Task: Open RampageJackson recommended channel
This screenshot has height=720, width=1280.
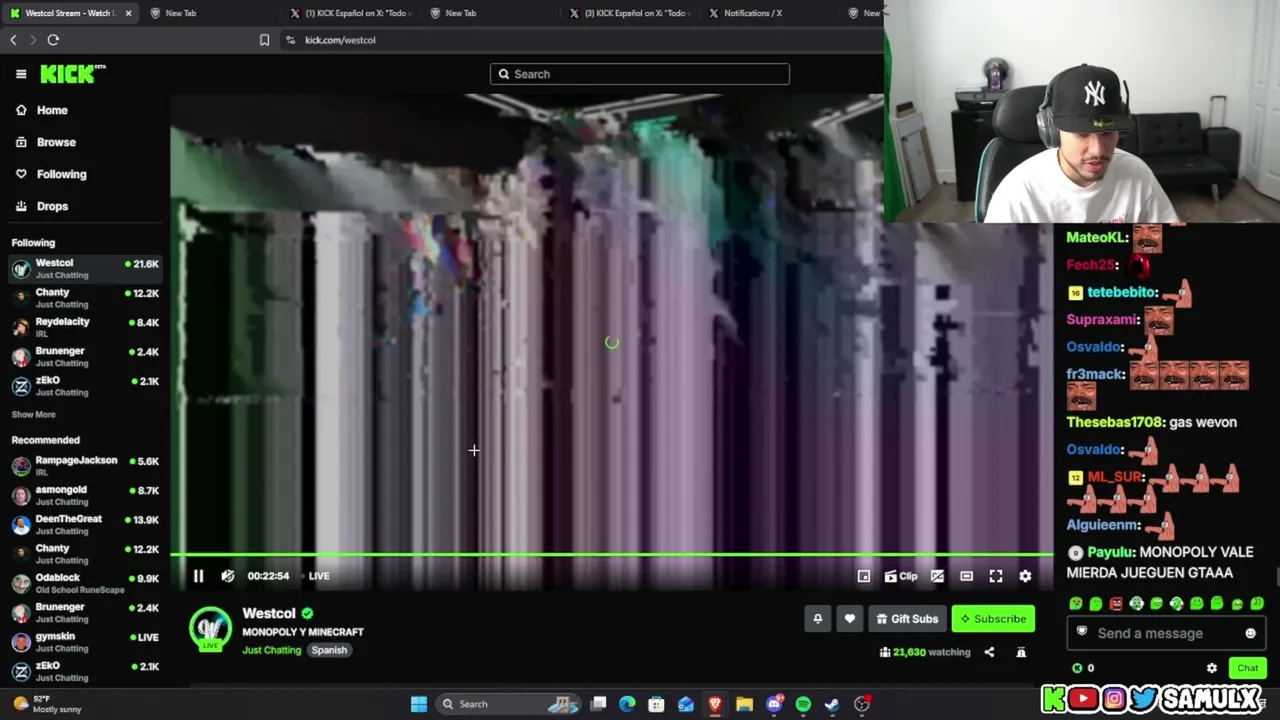Action: (x=85, y=466)
